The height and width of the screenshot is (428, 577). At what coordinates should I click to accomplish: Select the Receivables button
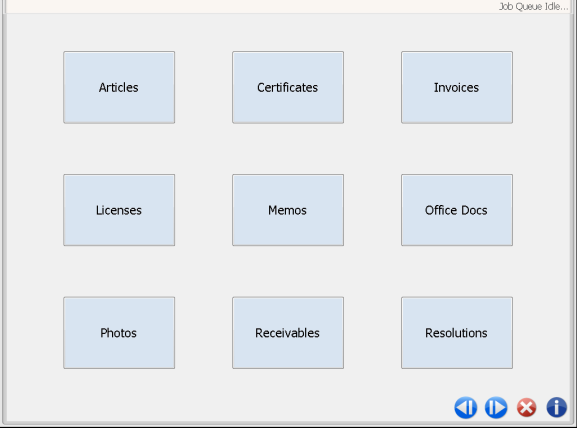tap(288, 333)
